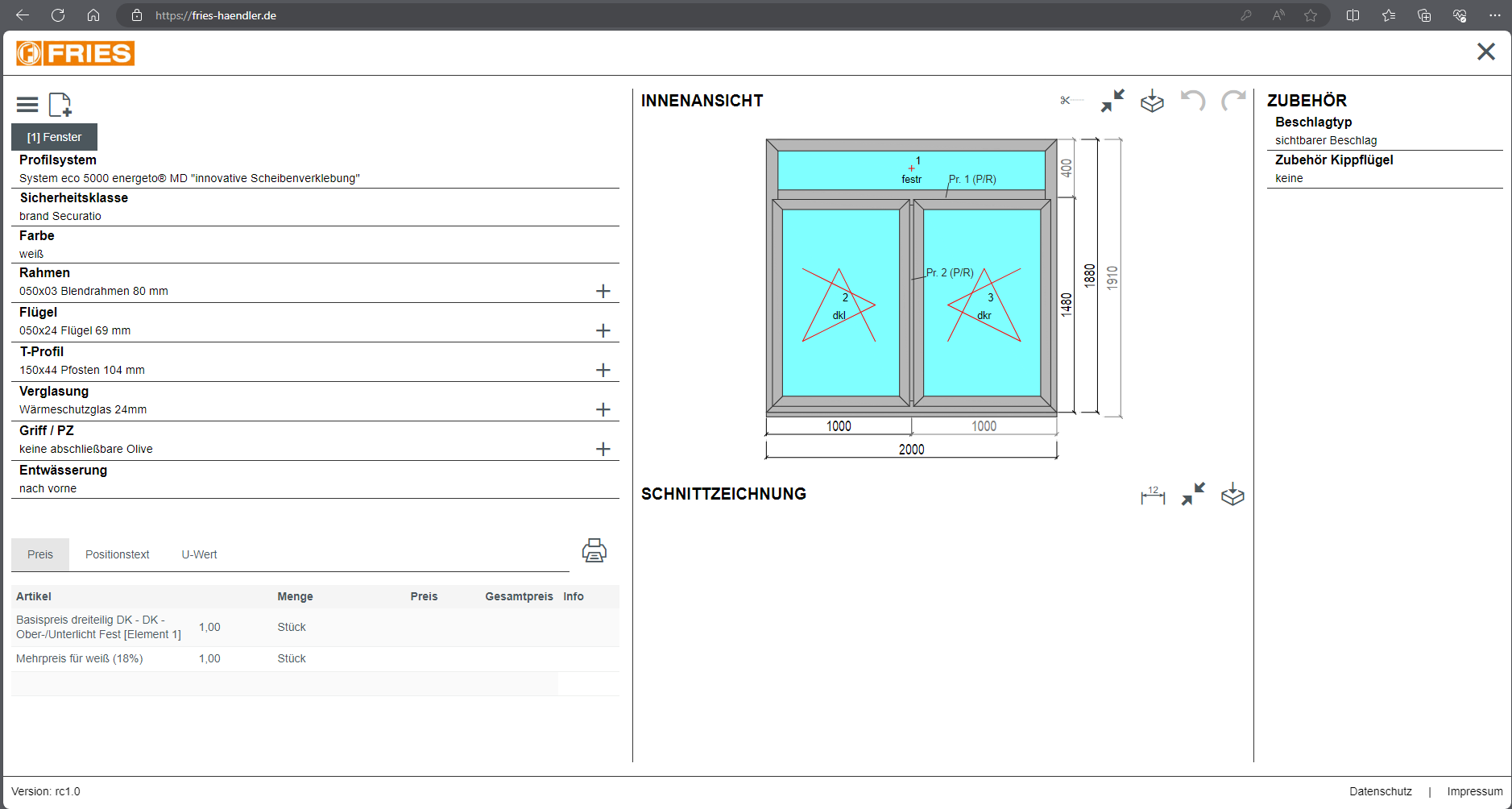Screen dimensions: 1512x809
Task: Add page to browser favorites star
Action: point(1311,15)
